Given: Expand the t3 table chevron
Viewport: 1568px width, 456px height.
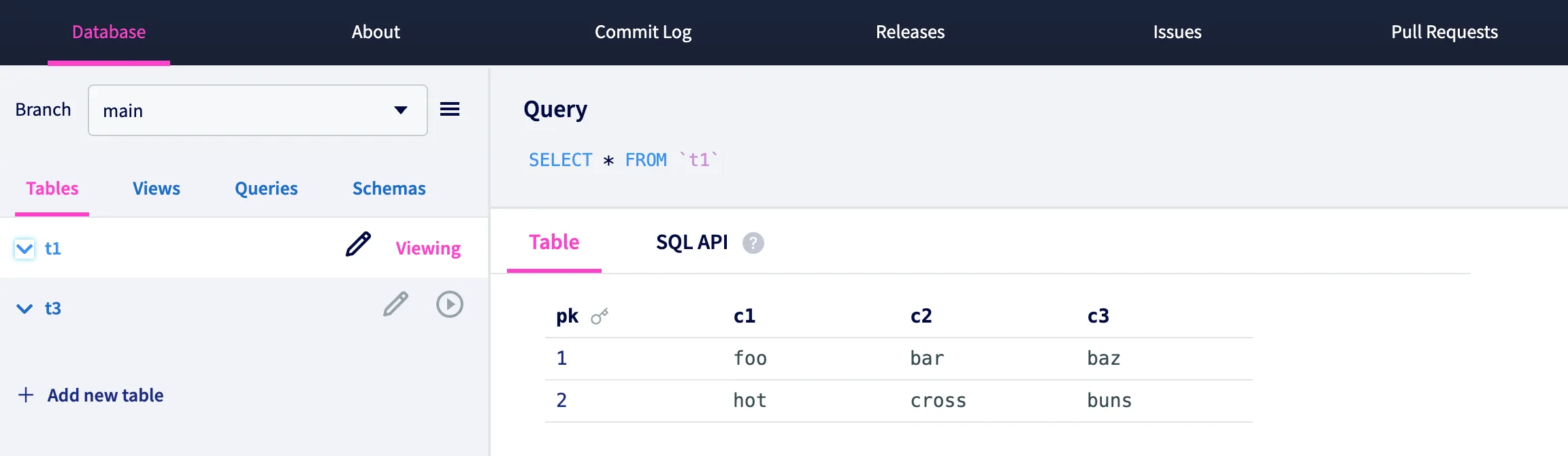Looking at the screenshot, I should click(24, 309).
